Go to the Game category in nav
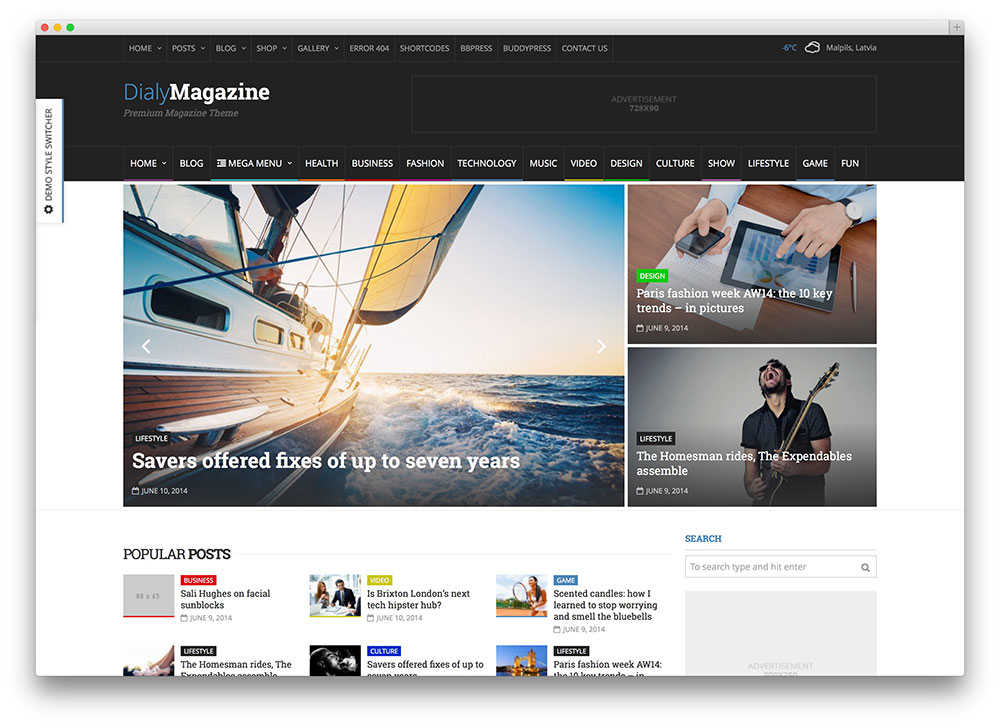1000x727 pixels. point(815,163)
